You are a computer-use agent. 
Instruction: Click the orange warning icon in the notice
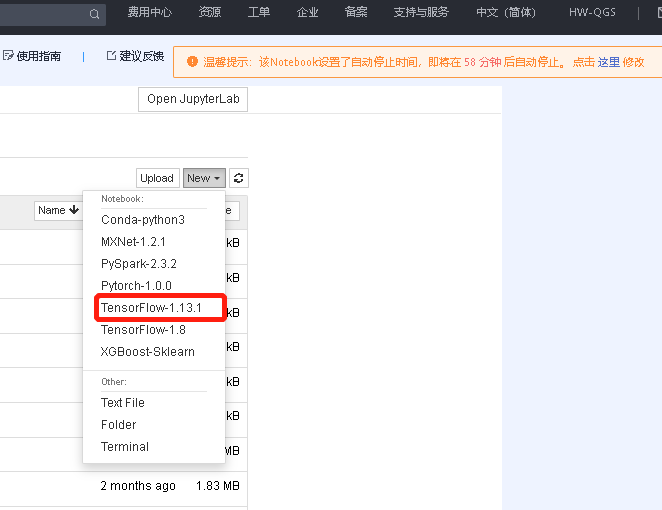click(x=192, y=62)
